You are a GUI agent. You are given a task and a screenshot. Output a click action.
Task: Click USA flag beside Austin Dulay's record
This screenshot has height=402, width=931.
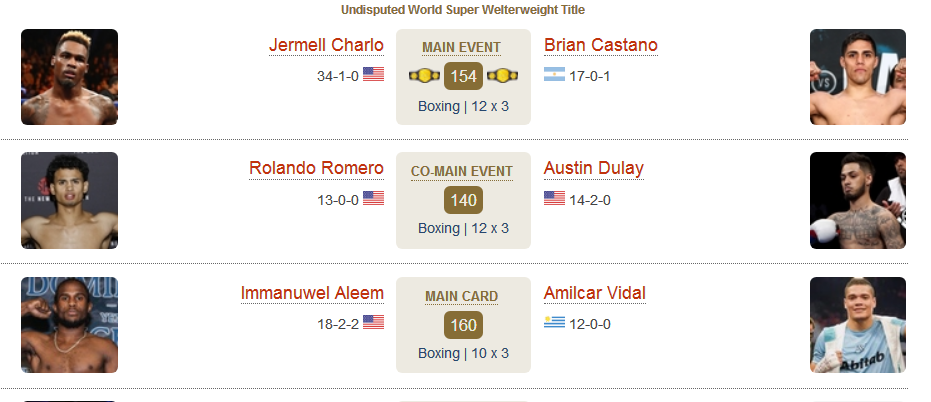555,198
